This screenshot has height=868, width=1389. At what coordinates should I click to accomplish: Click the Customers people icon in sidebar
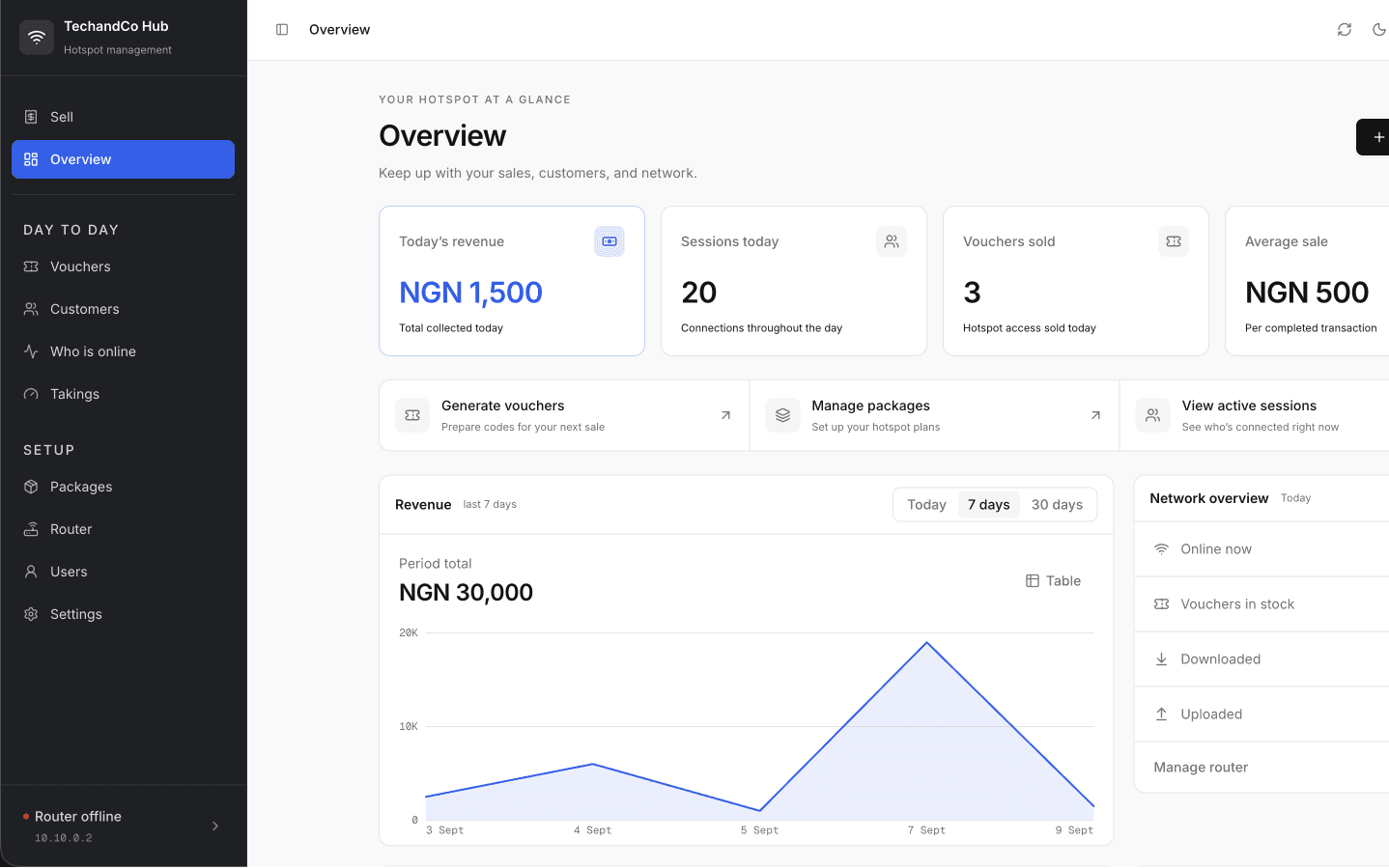(31, 309)
